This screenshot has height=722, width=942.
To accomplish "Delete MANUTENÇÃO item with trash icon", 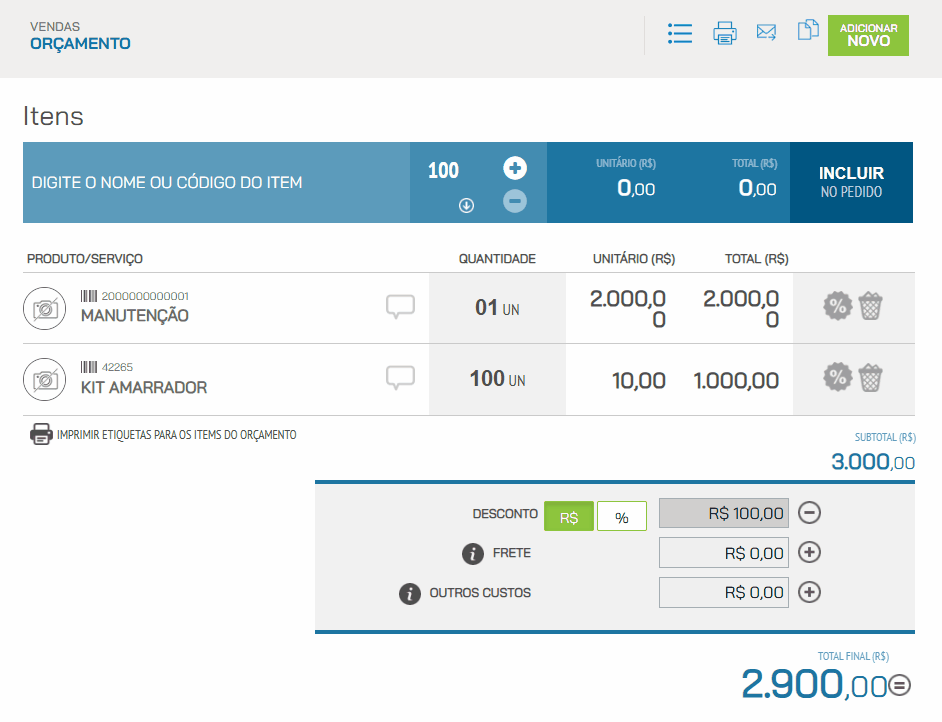I will click(x=871, y=306).
